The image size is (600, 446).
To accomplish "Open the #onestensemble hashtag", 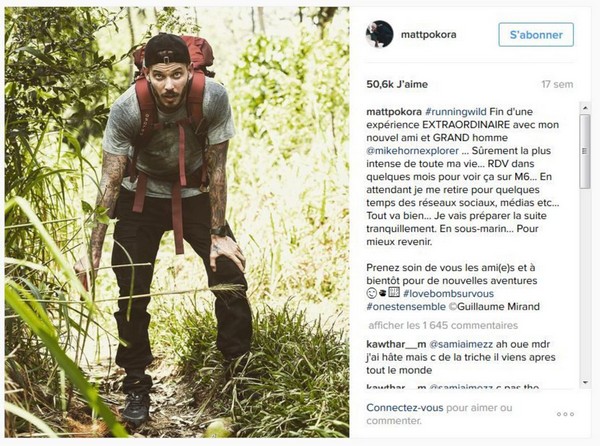I will click(406, 306).
